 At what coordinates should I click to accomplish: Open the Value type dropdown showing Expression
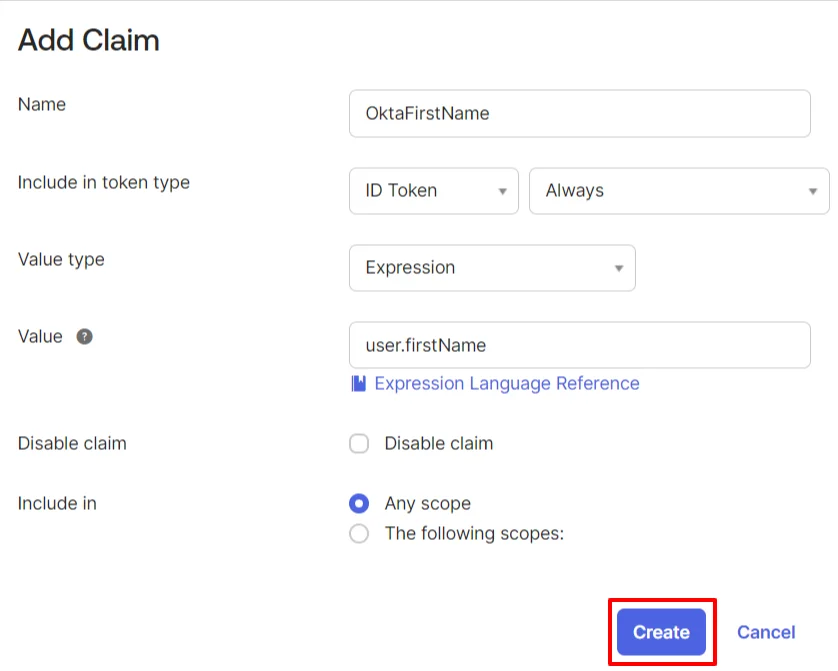point(491,268)
